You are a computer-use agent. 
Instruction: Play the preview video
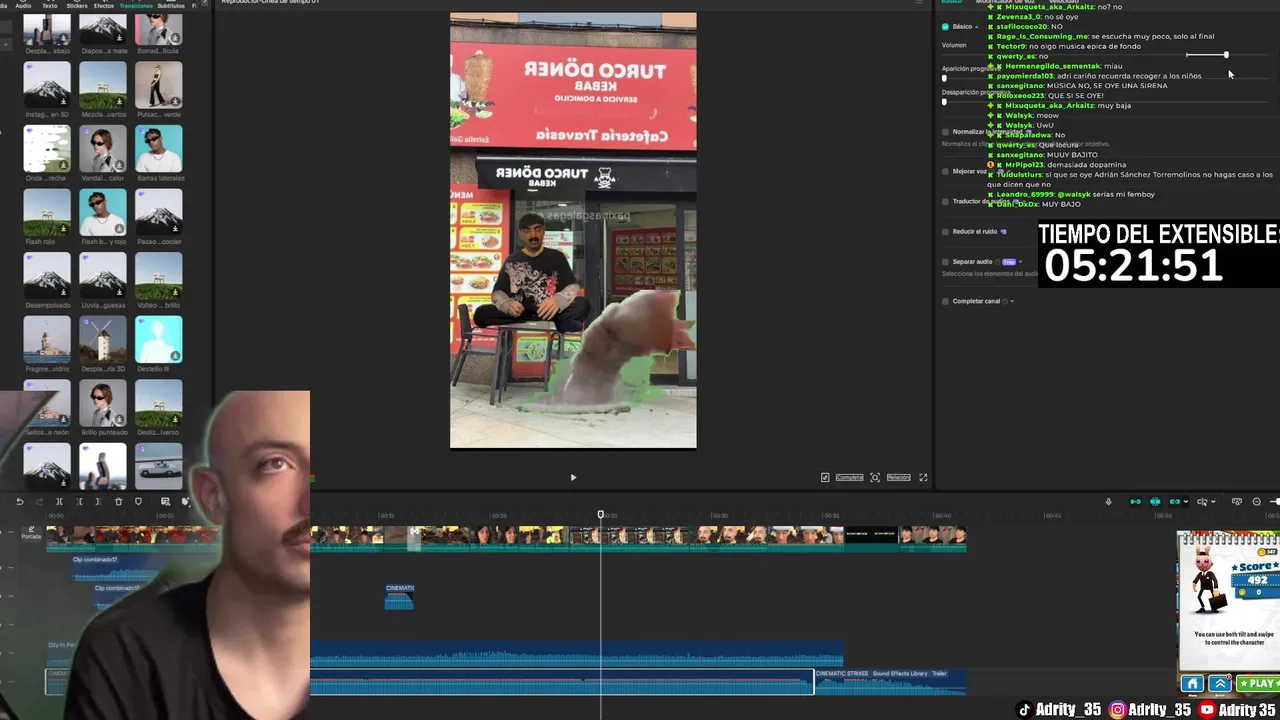pyautogui.click(x=573, y=478)
